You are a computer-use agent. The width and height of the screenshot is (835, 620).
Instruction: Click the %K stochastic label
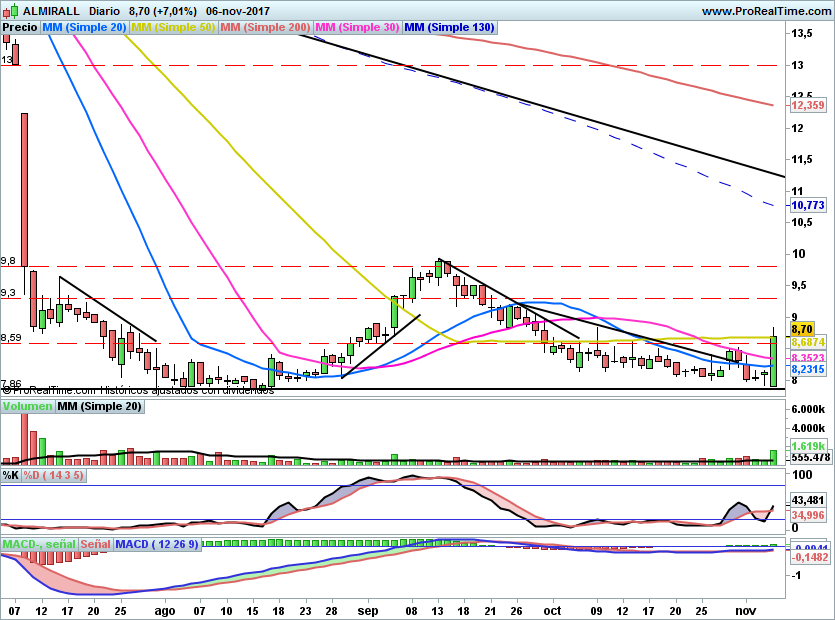(11, 475)
